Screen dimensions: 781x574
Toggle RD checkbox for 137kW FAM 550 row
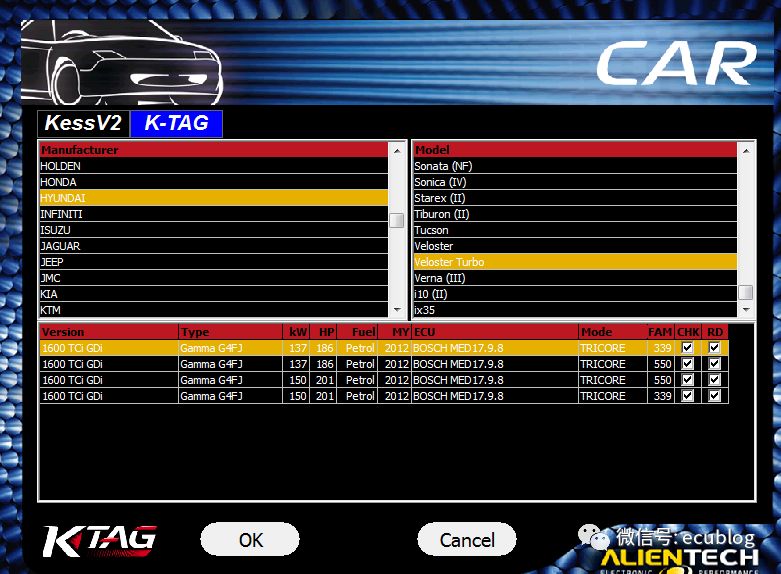[714, 364]
